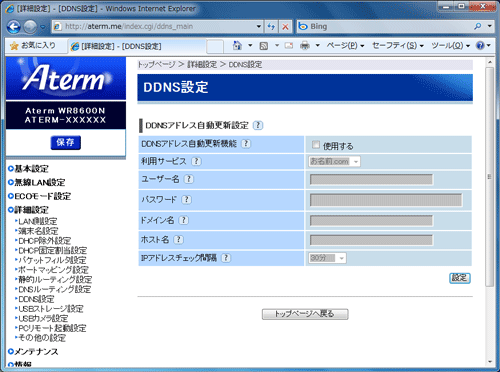Open the USBカメラ設定 link
The height and width of the screenshot is (372, 500).
coord(43,318)
